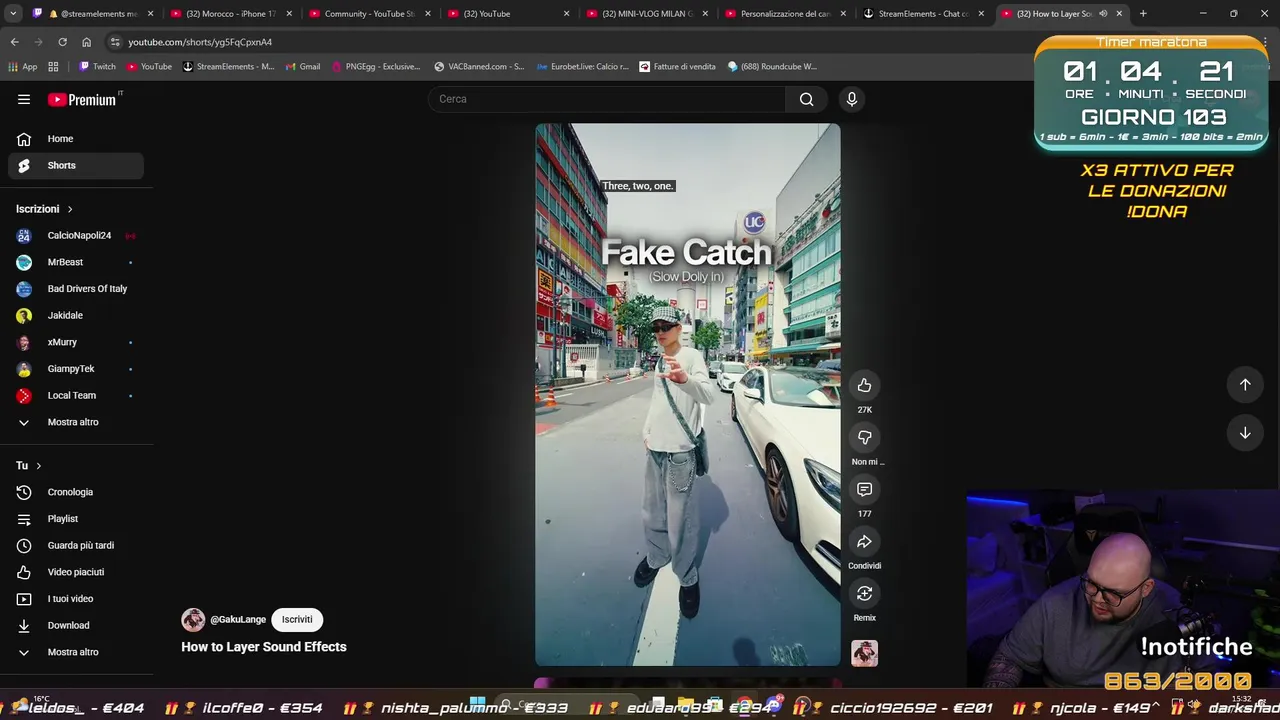The image size is (1280, 720).
Task: Dislike the short (Non mi piace)
Action: (865, 438)
